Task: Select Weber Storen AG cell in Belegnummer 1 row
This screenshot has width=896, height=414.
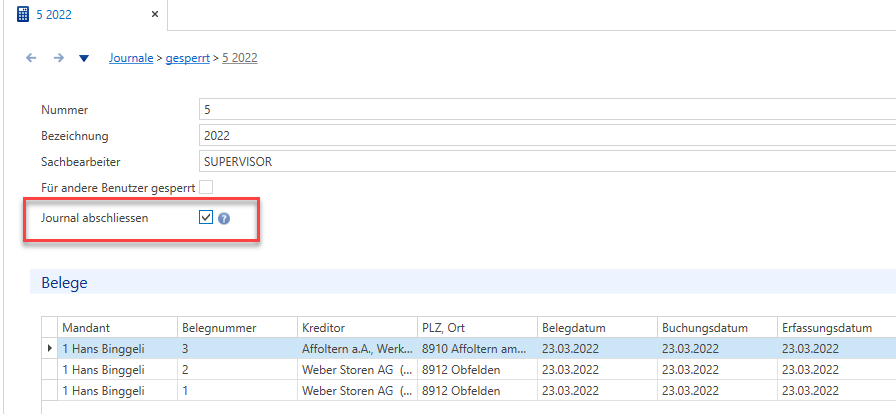Action: pyautogui.click(x=357, y=391)
